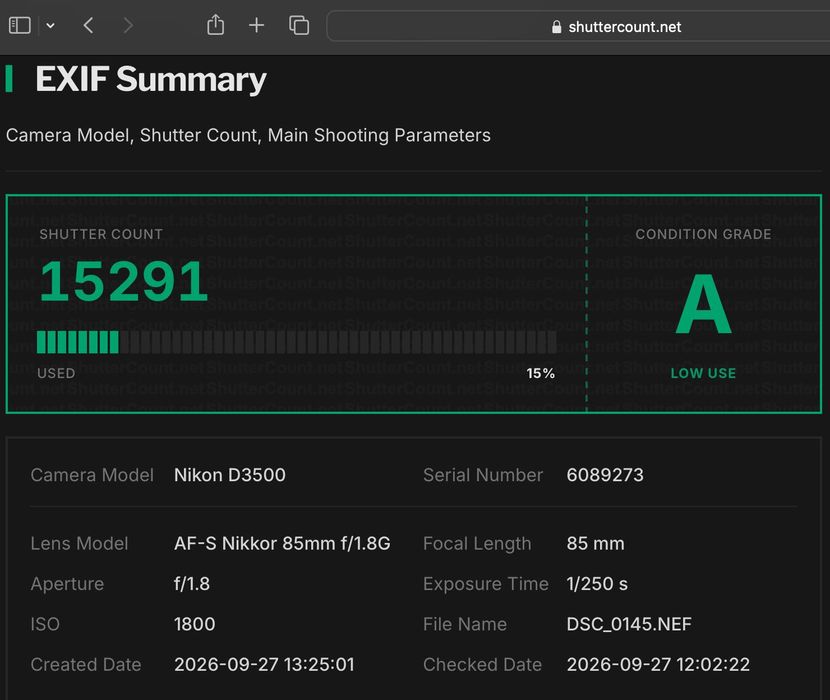Go back to the previous page
The height and width of the screenshot is (700, 830).
(x=88, y=25)
